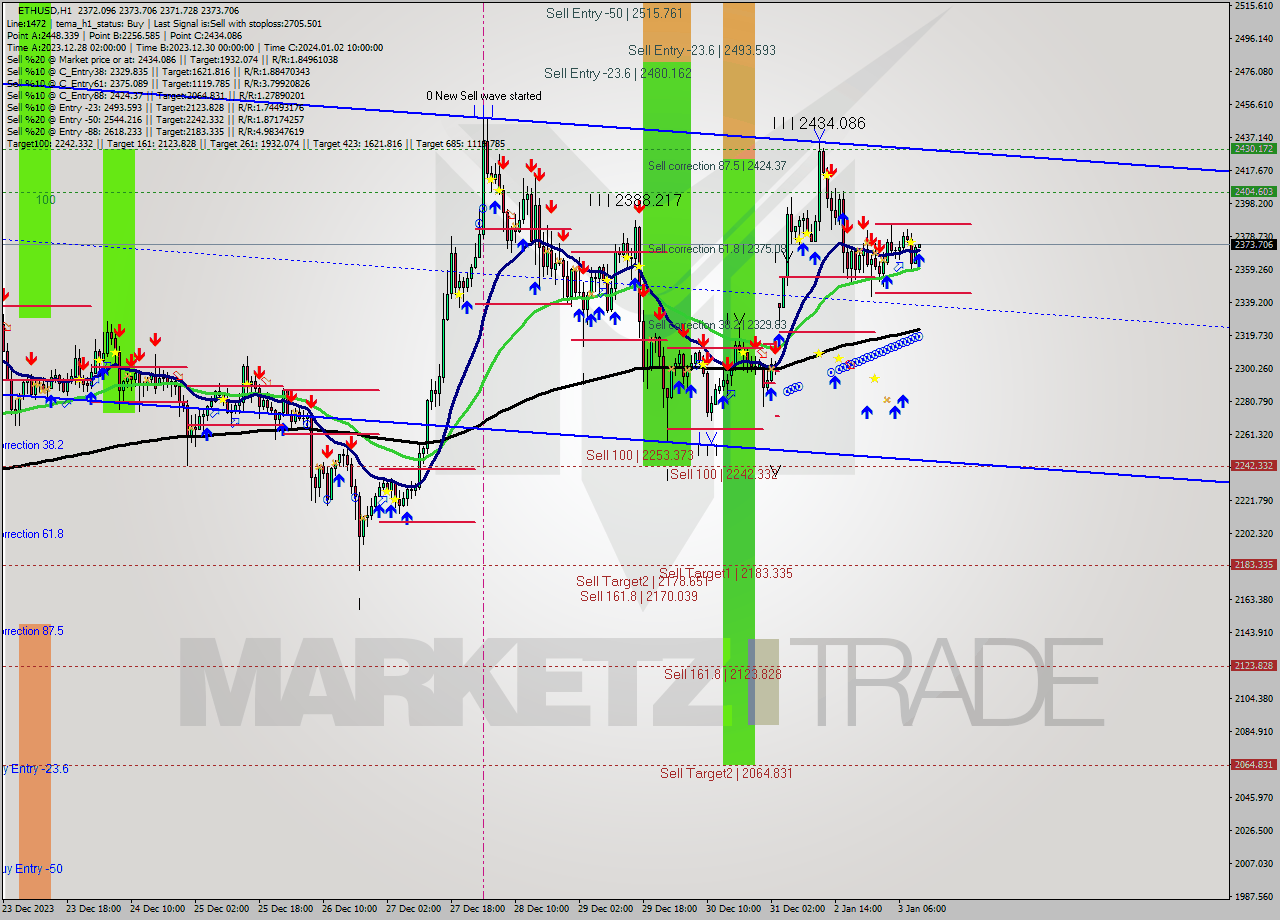Click the current price tag 2373.706
Viewport: 1280px width, 920px height.
(1253, 244)
